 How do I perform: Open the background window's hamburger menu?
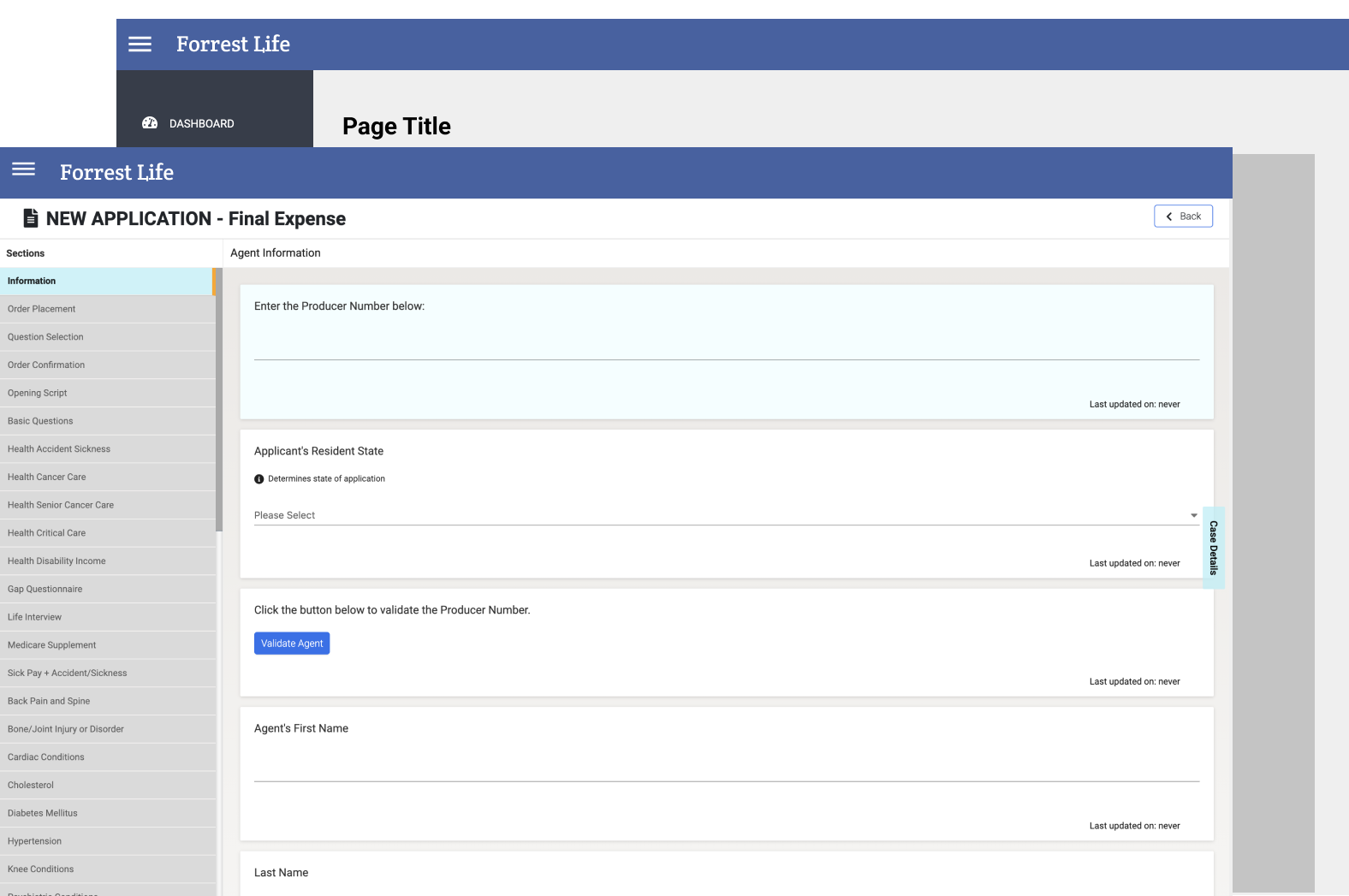pos(140,45)
